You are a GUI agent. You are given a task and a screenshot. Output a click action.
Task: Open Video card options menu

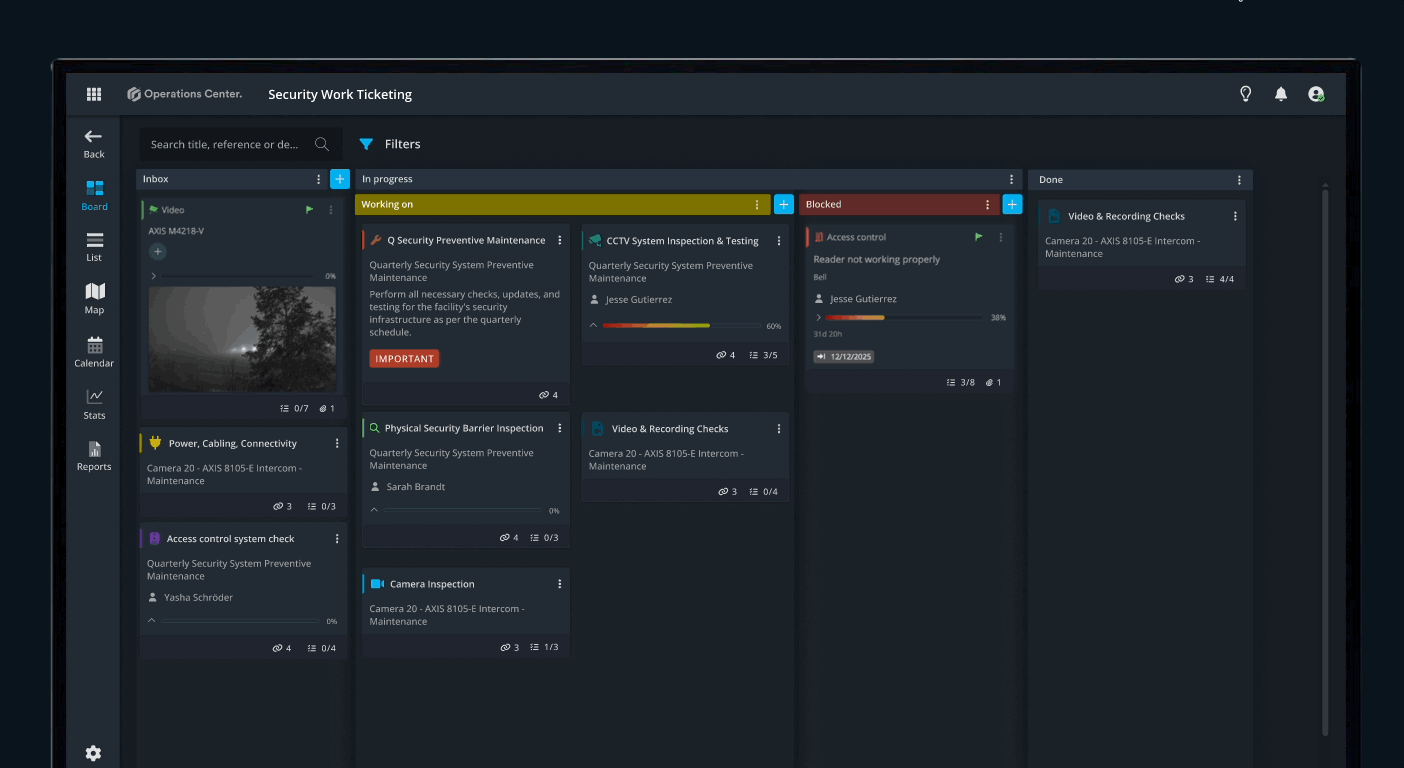point(331,210)
